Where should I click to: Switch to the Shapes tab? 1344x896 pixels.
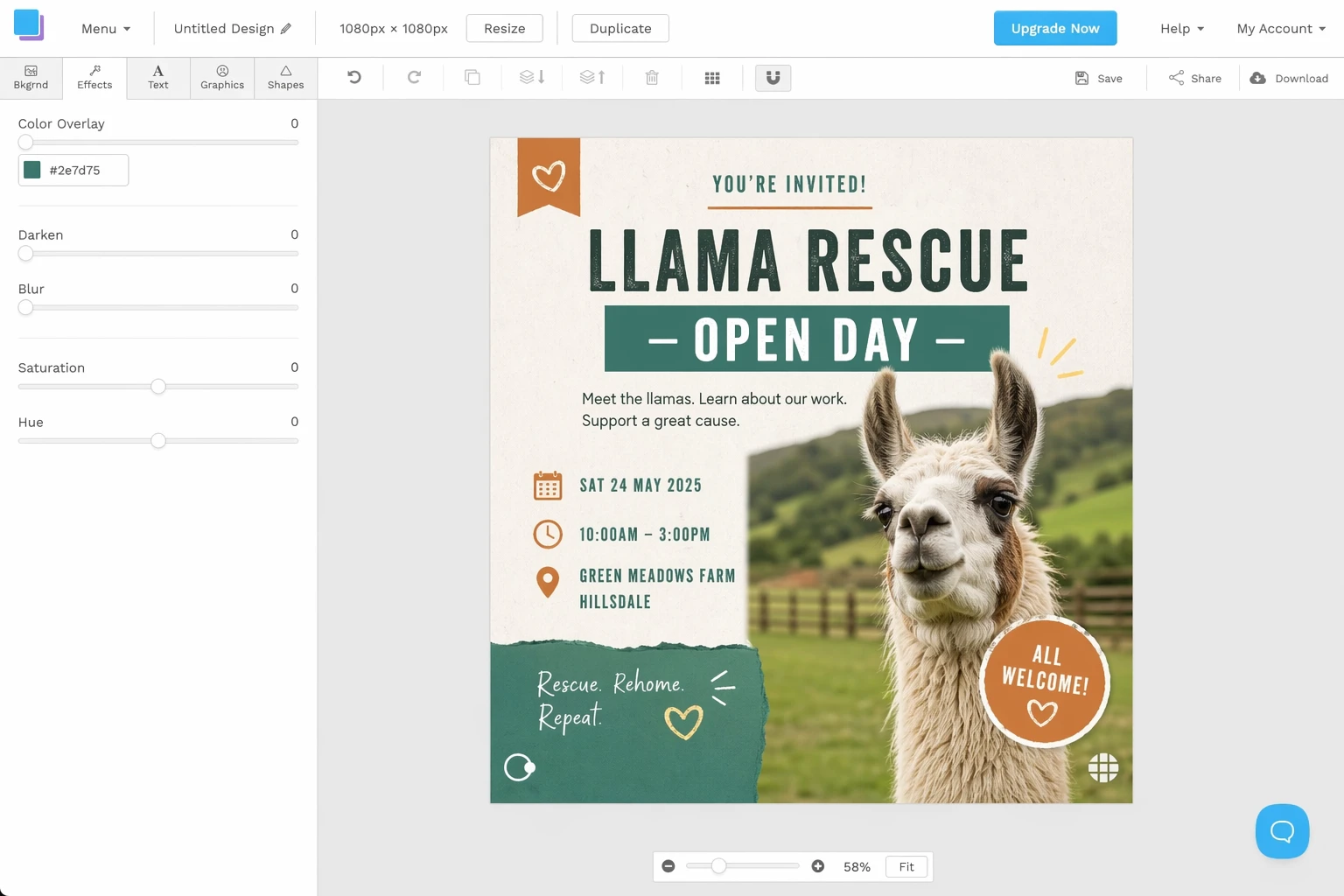point(285,78)
